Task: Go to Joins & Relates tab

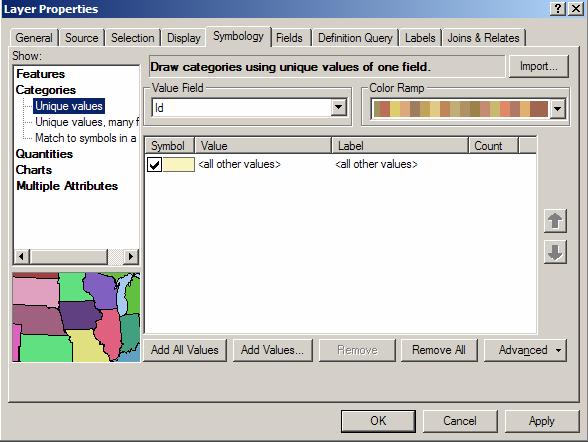Action: pos(483,38)
